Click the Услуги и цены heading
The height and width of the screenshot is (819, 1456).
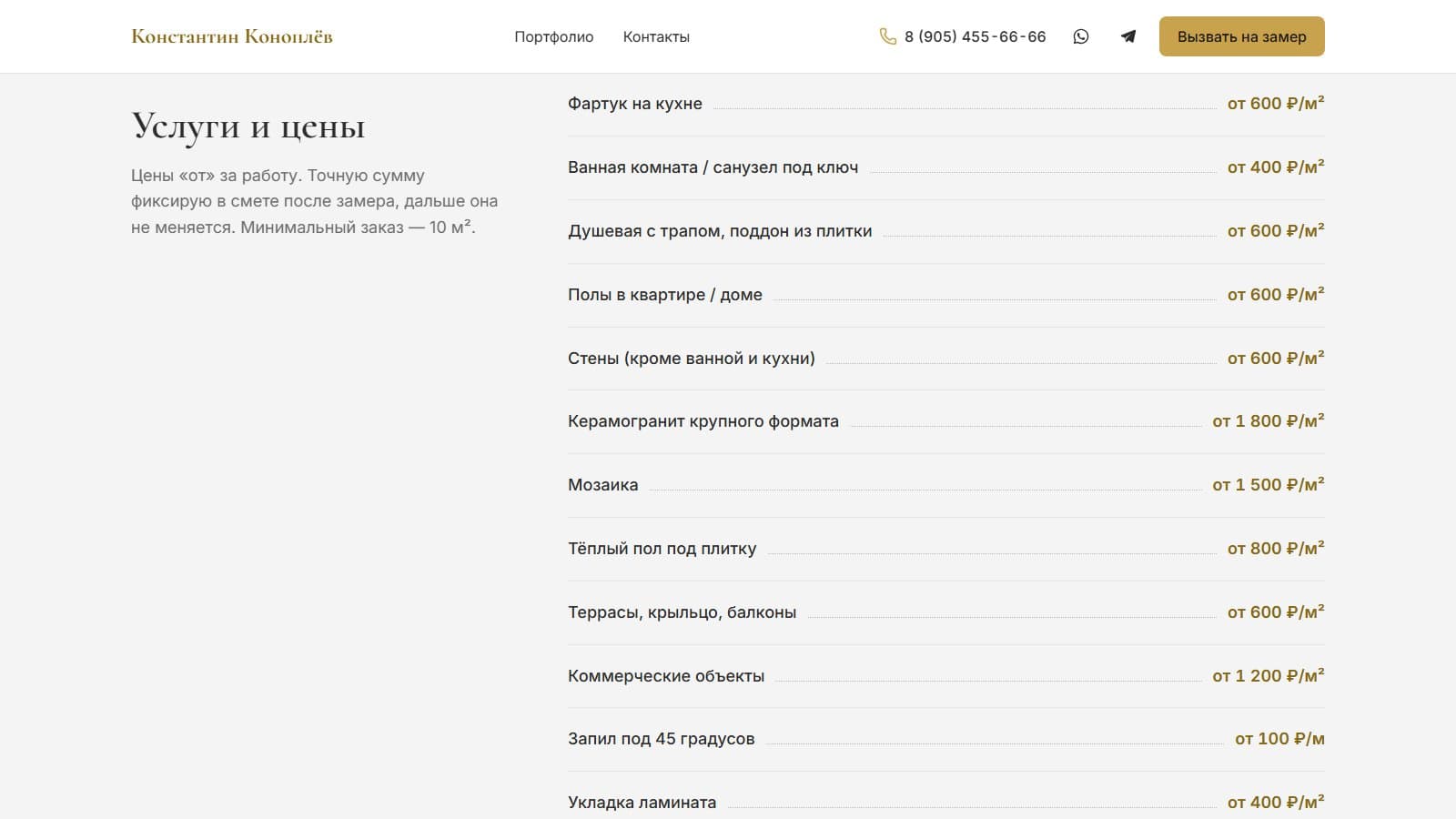(x=248, y=126)
